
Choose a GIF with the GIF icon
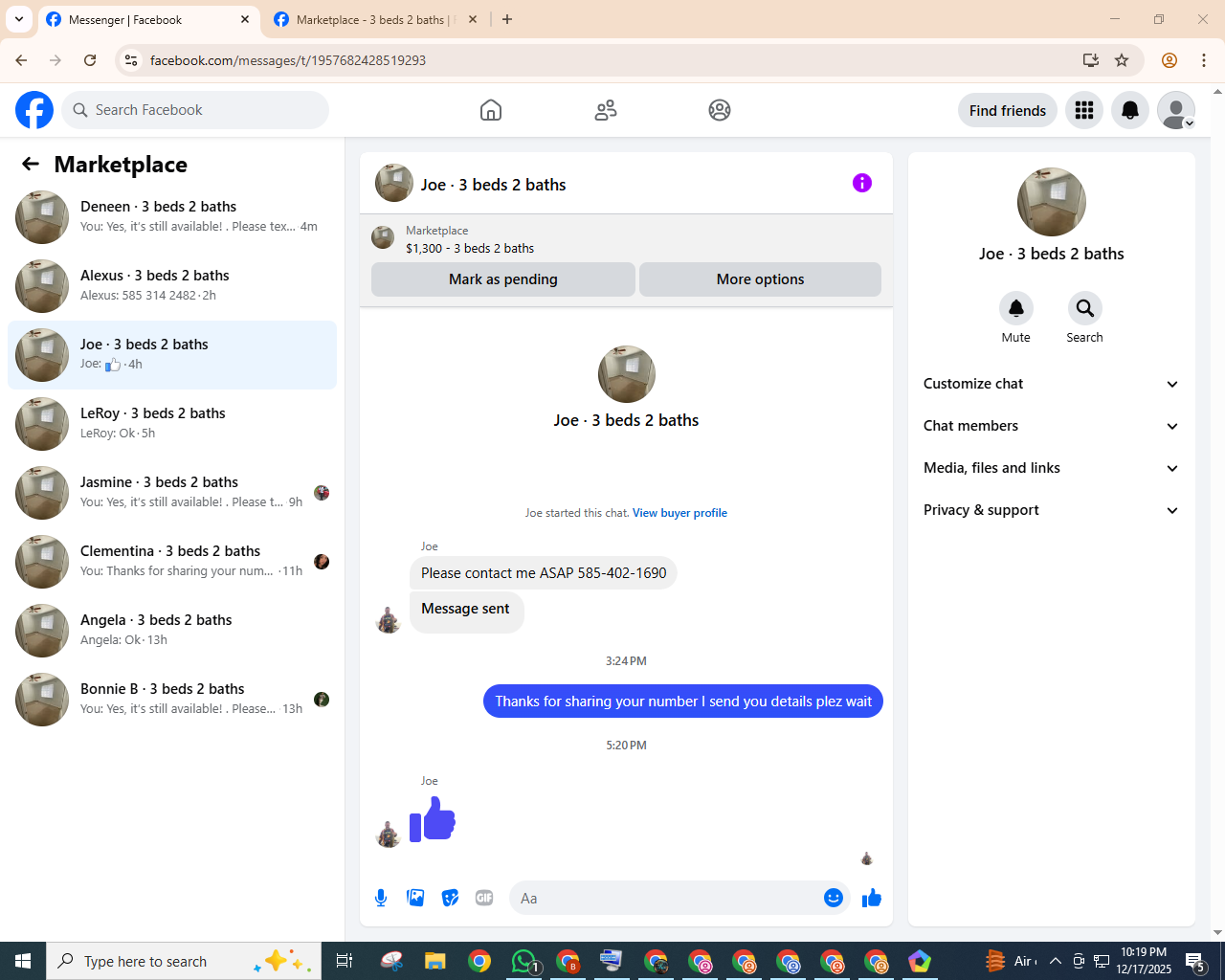coord(484,898)
